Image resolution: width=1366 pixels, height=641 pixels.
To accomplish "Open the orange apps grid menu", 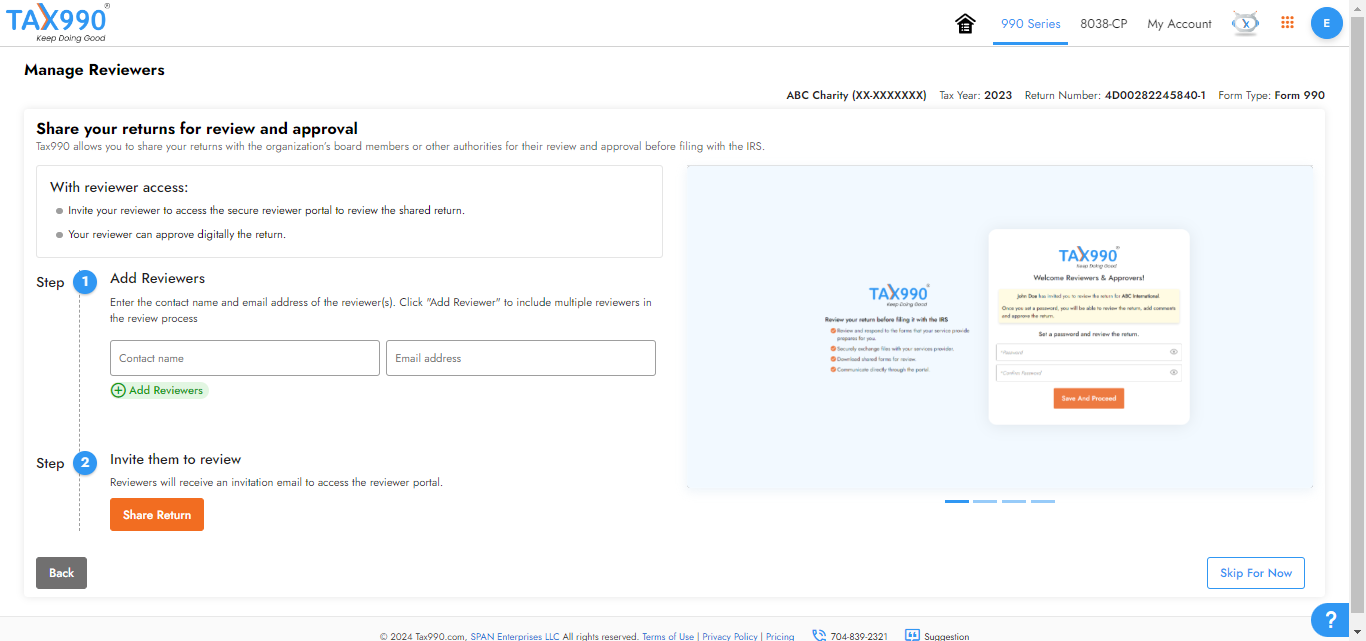I will tap(1288, 22).
